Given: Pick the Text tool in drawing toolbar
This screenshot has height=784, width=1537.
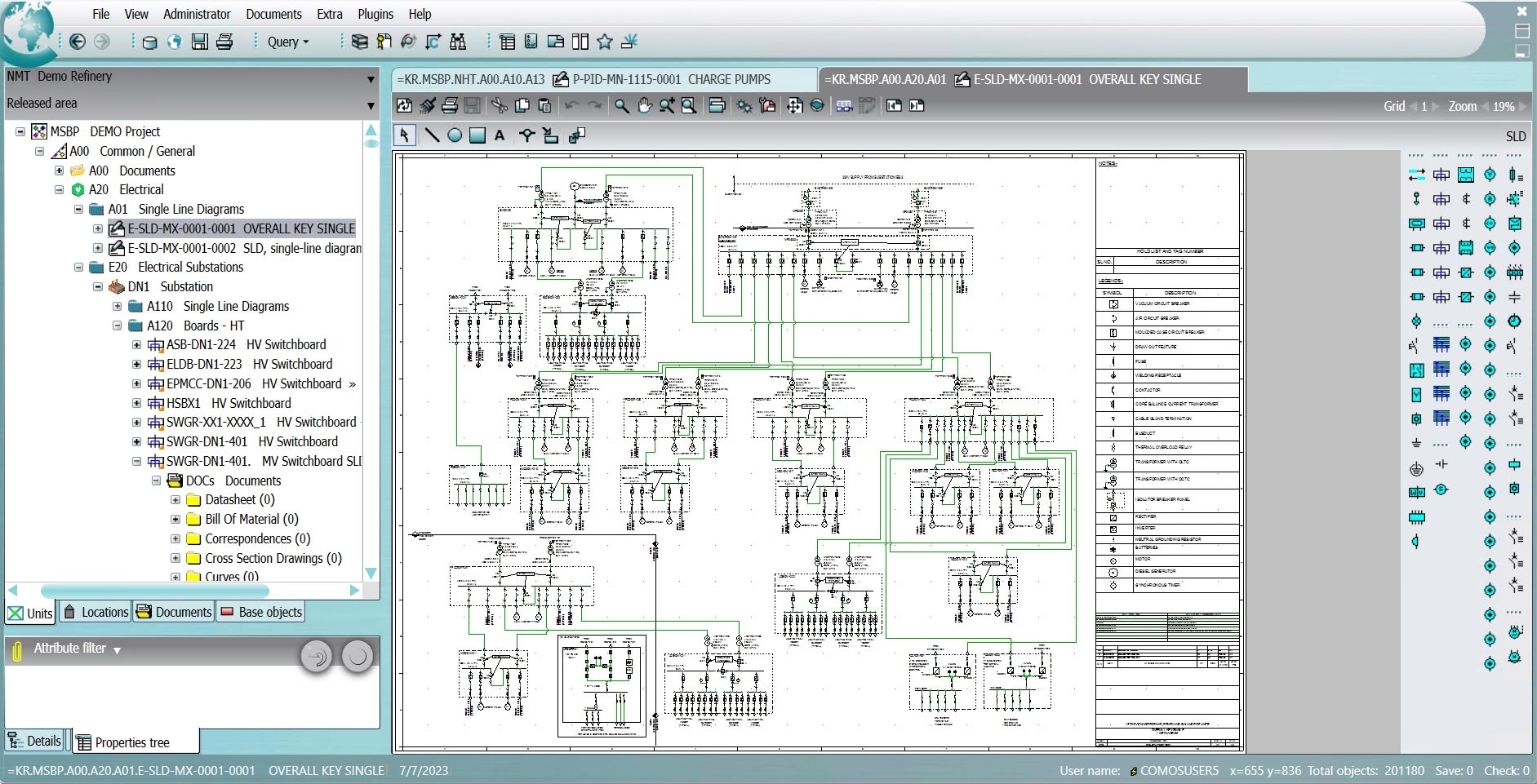Looking at the screenshot, I should click(x=500, y=135).
